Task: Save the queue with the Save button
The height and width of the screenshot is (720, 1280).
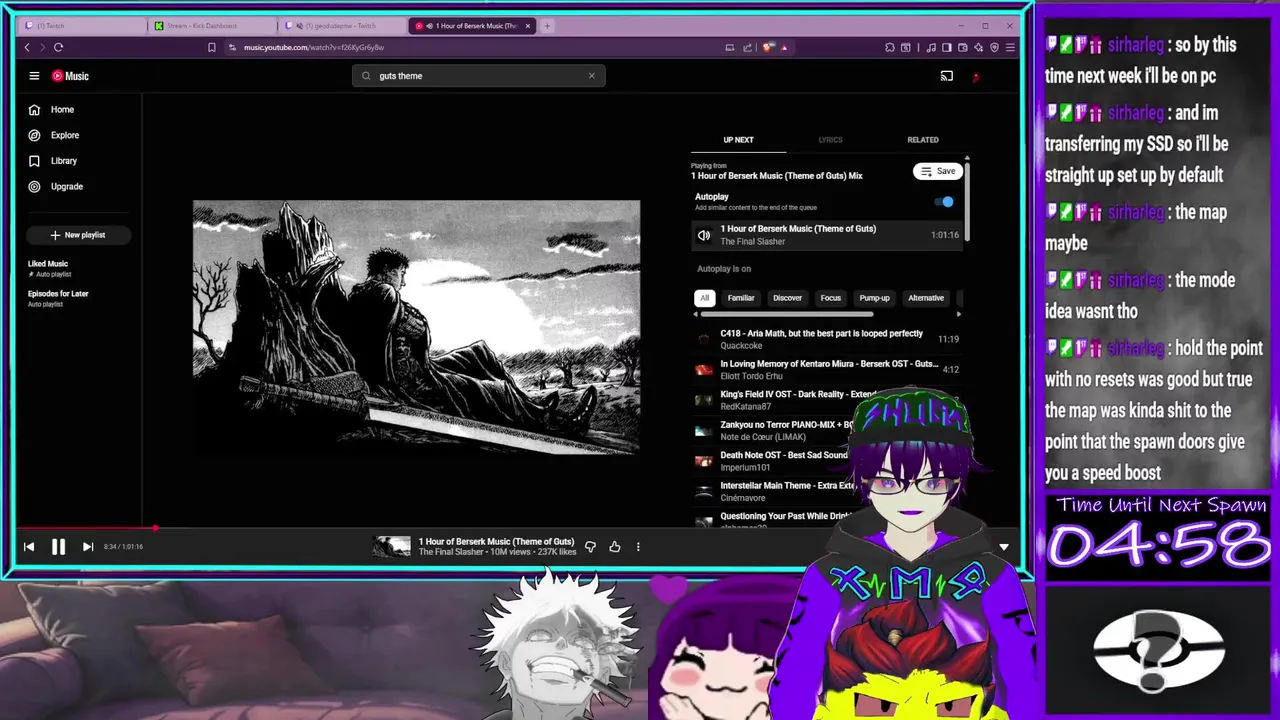Action: tap(938, 171)
